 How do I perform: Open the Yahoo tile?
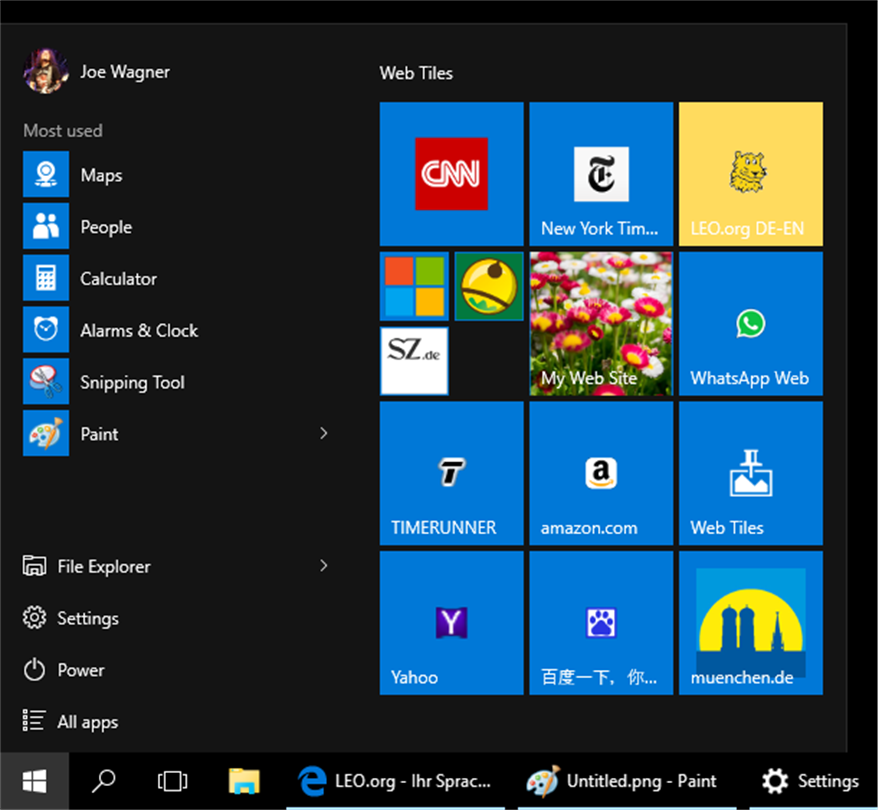(x=451, y=623)
